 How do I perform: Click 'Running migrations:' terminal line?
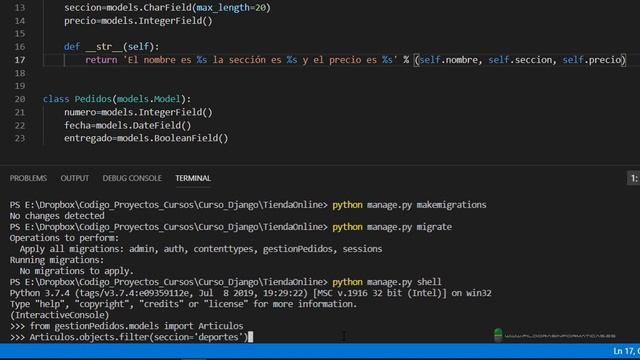click(x=57, y=260)
